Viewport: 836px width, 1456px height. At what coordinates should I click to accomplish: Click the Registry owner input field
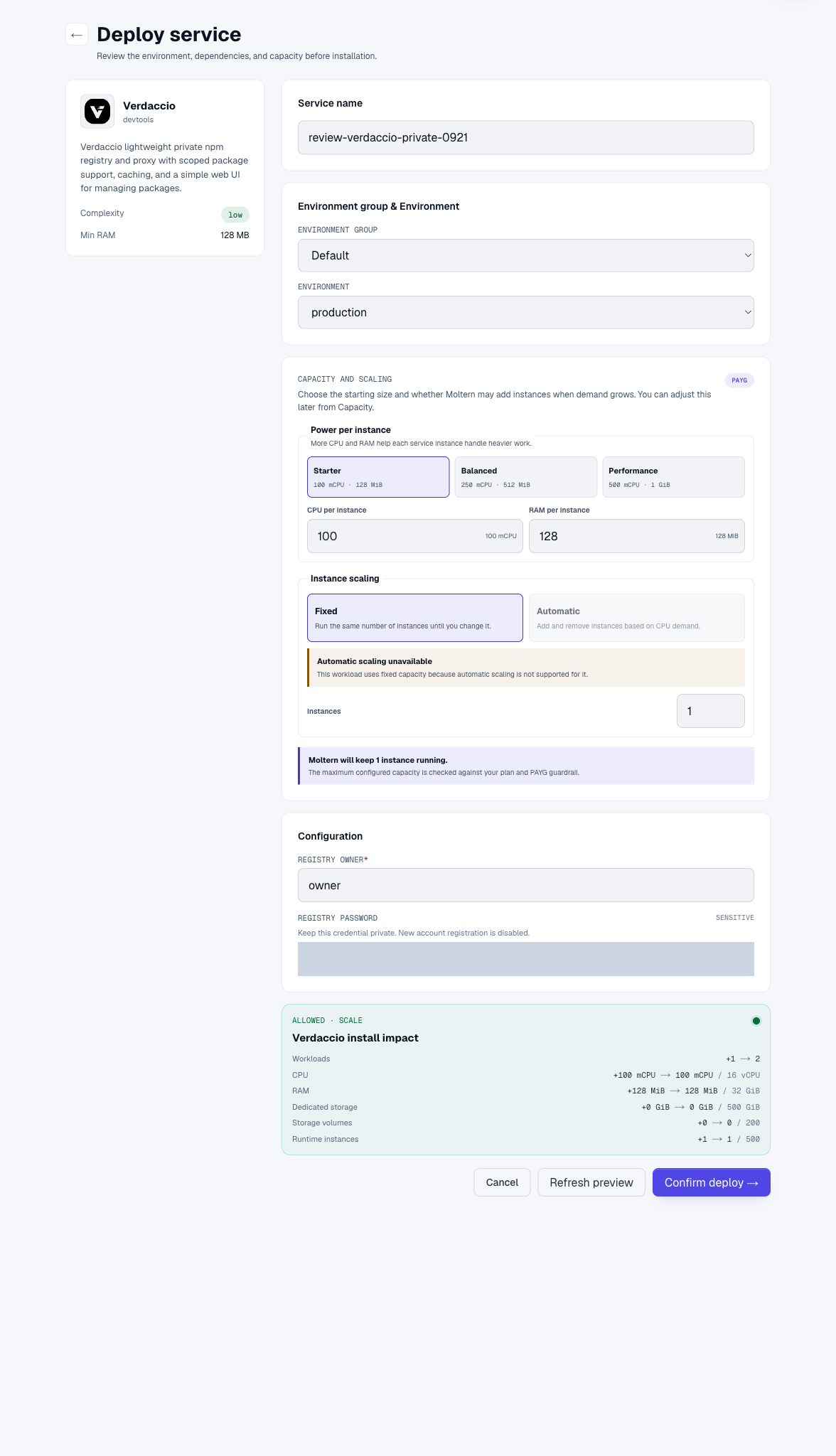coord(526,885)
